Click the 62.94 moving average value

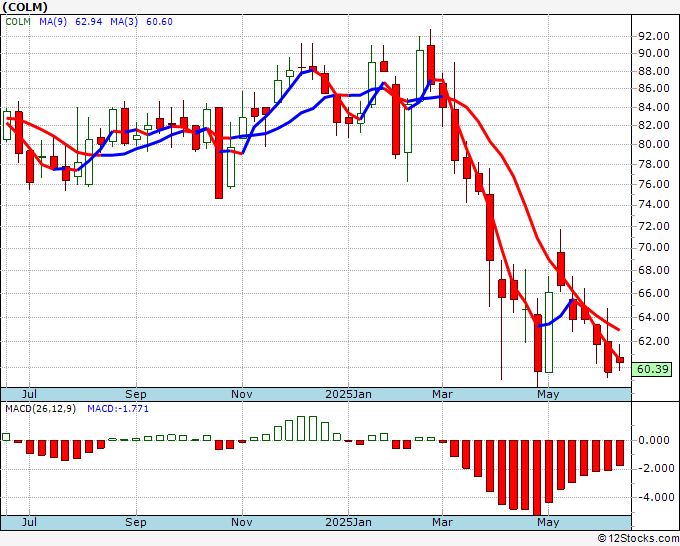click(x=88, y=22)
